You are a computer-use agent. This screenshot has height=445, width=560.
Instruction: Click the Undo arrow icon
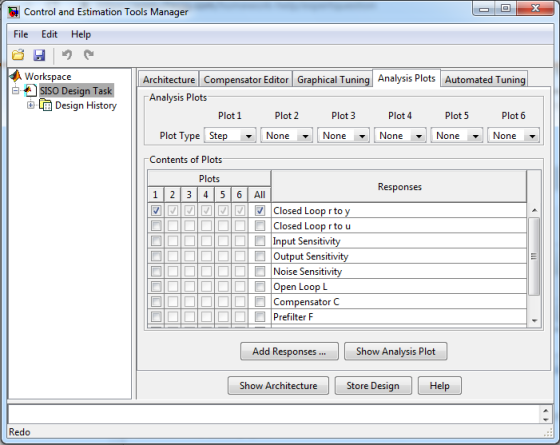(x=66, y=55)
